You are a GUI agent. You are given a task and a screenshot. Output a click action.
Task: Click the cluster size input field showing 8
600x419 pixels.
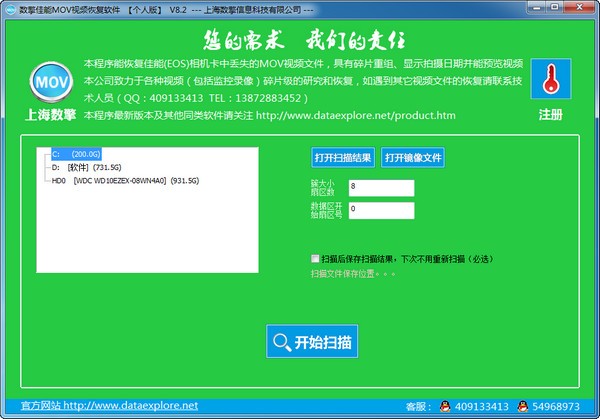380,187
